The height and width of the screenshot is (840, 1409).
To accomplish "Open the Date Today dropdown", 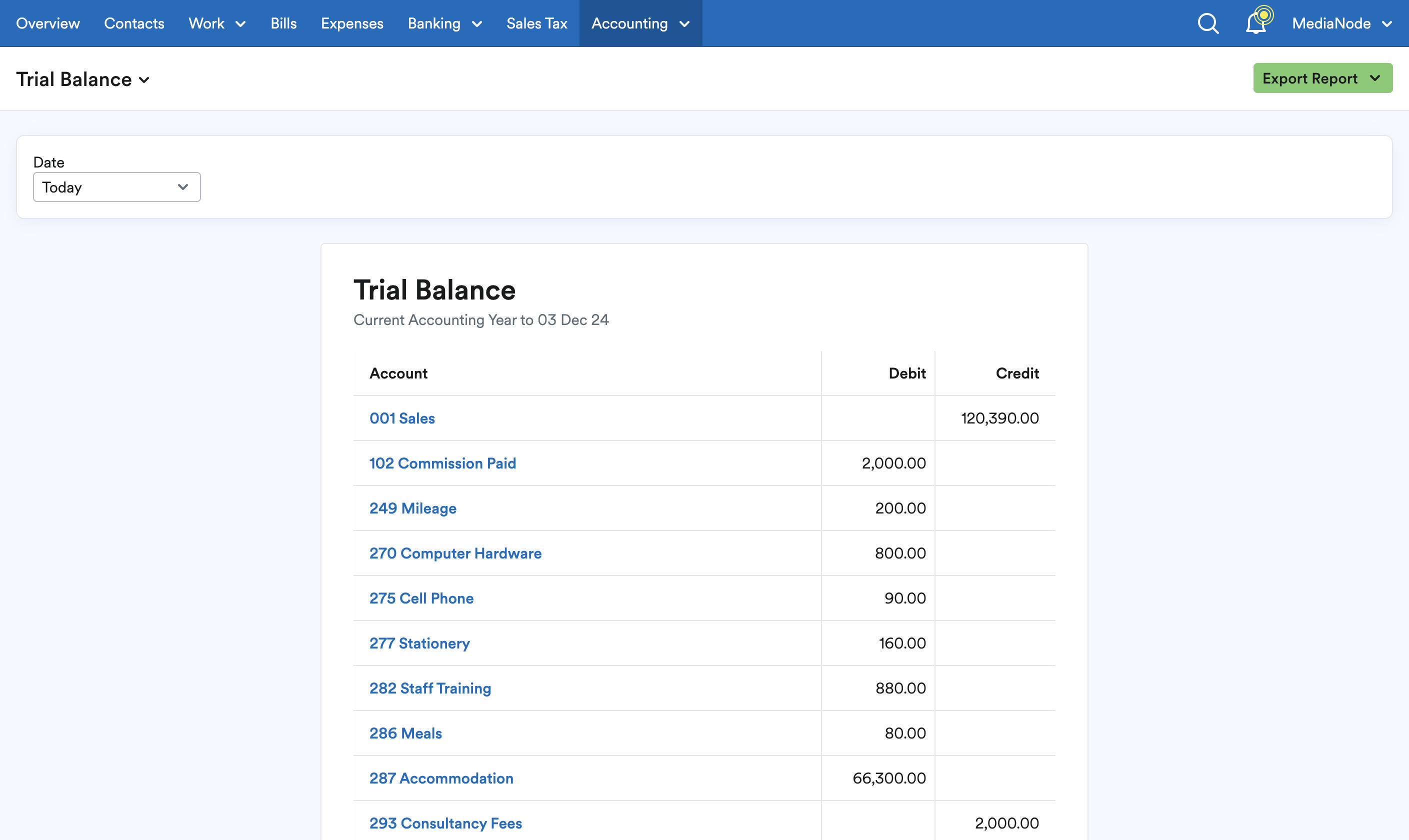I will pyautogui.click(x=116, y=187).
